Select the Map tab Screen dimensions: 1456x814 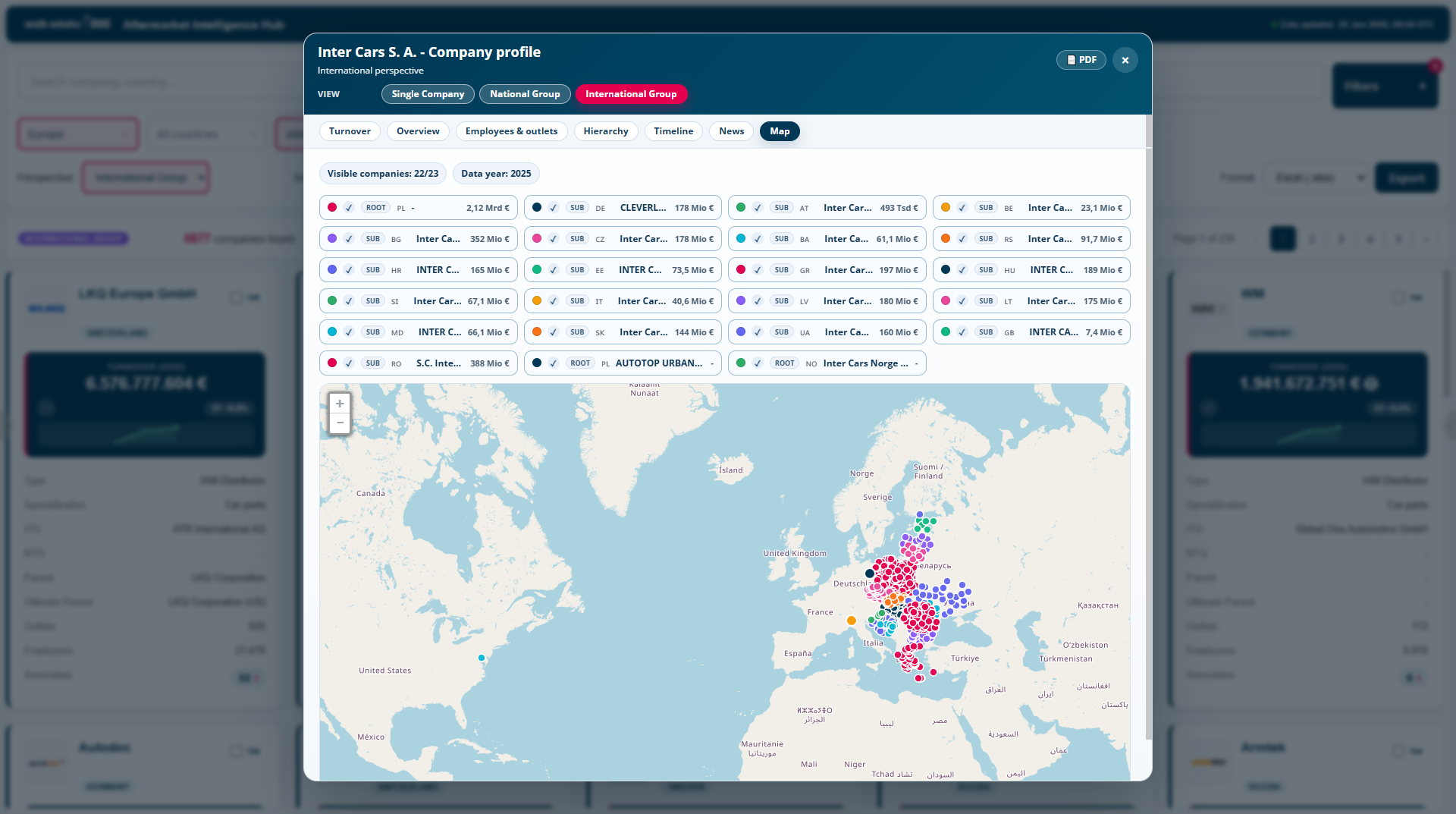coord(780,131)
